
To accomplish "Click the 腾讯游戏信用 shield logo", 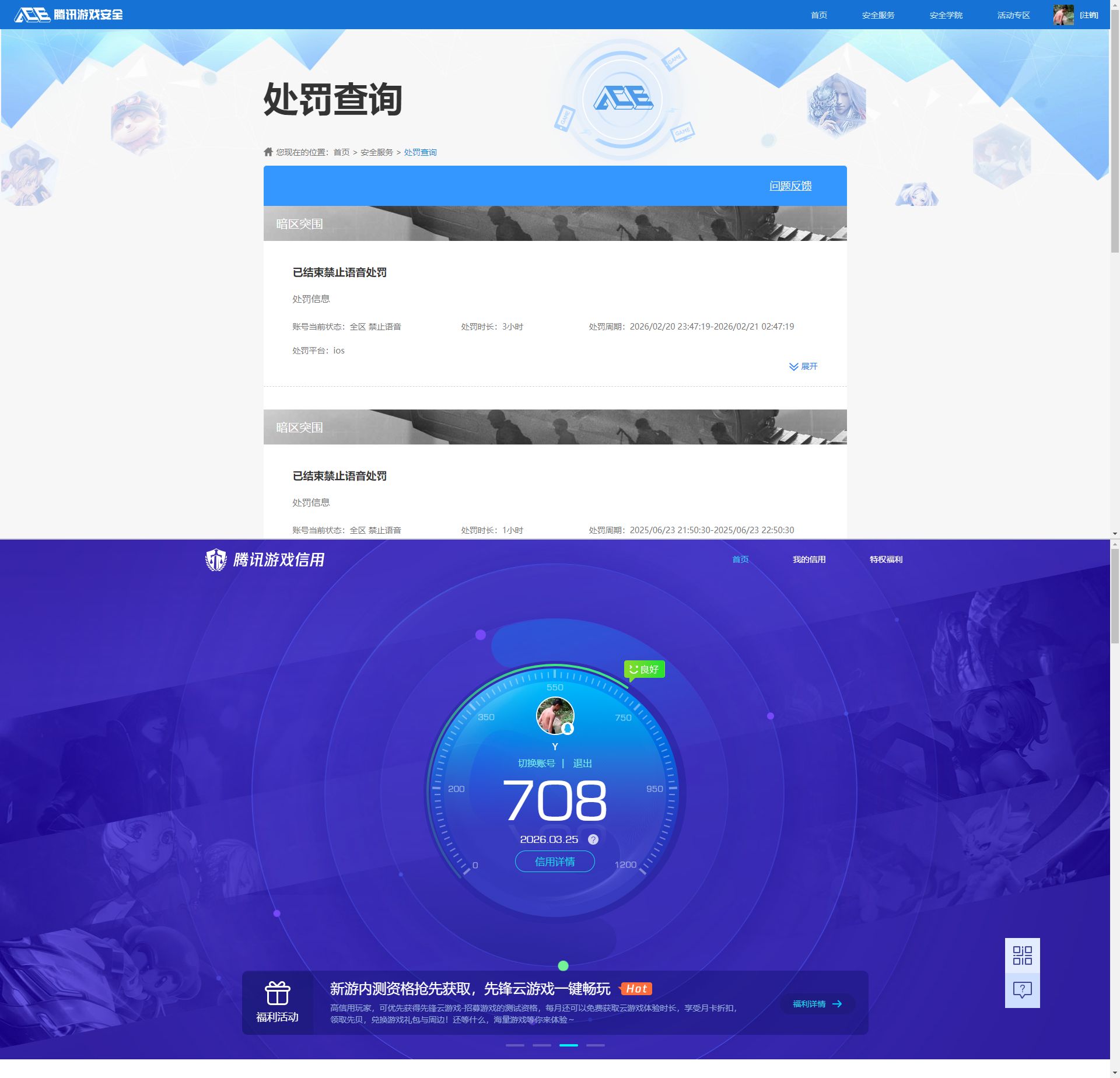I will (x=217, y=558).
